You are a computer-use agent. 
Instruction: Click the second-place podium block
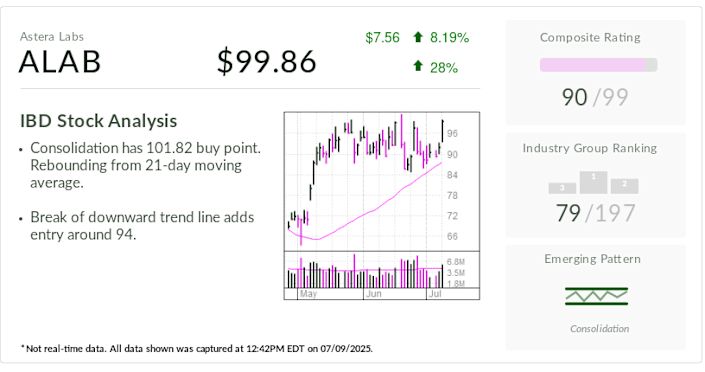[625, 186]
